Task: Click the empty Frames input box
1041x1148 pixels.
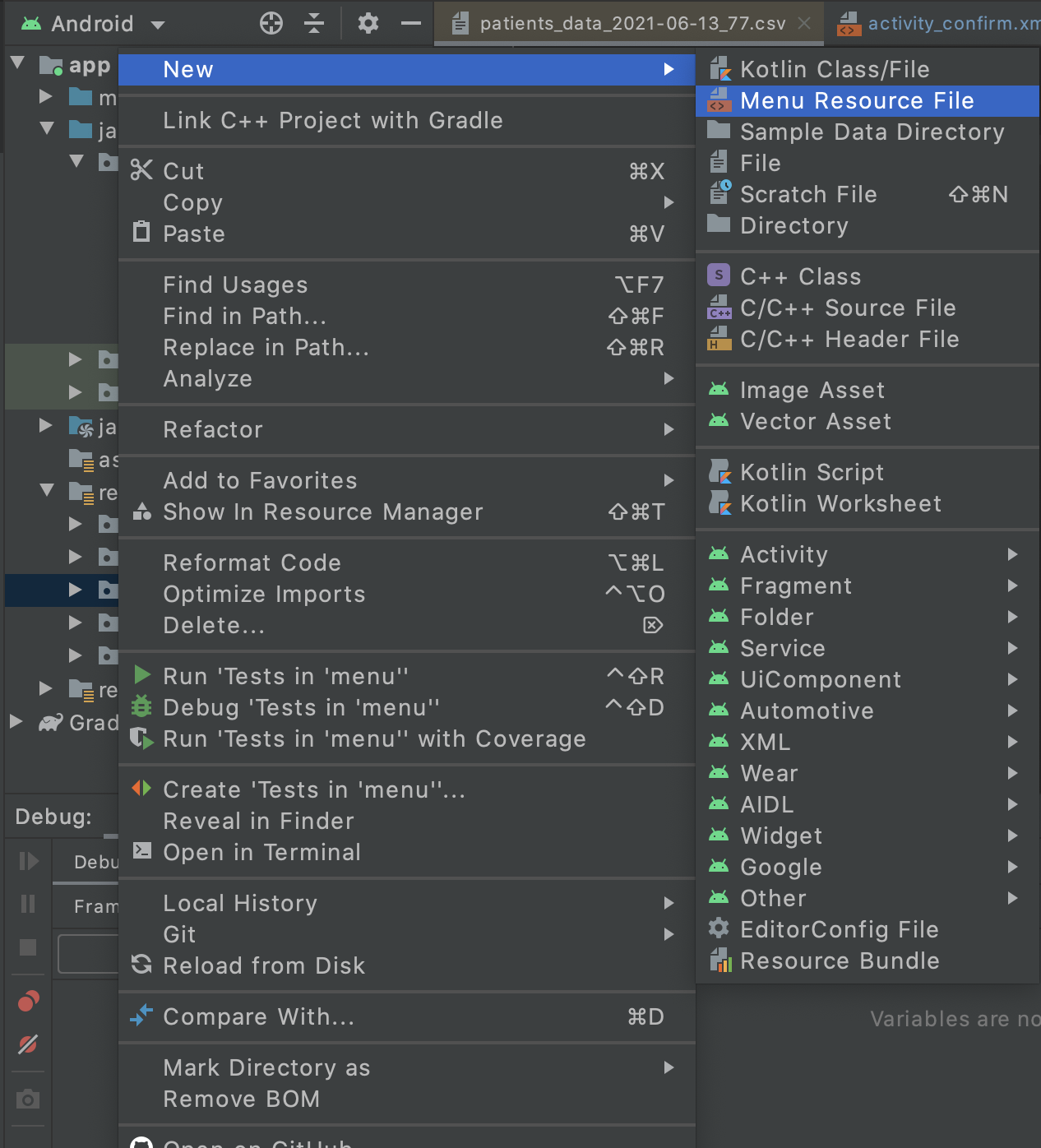Action: 88,954
